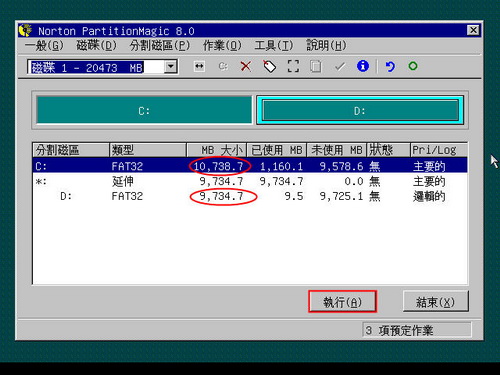Click the 結束(X) button

point(435,302)
